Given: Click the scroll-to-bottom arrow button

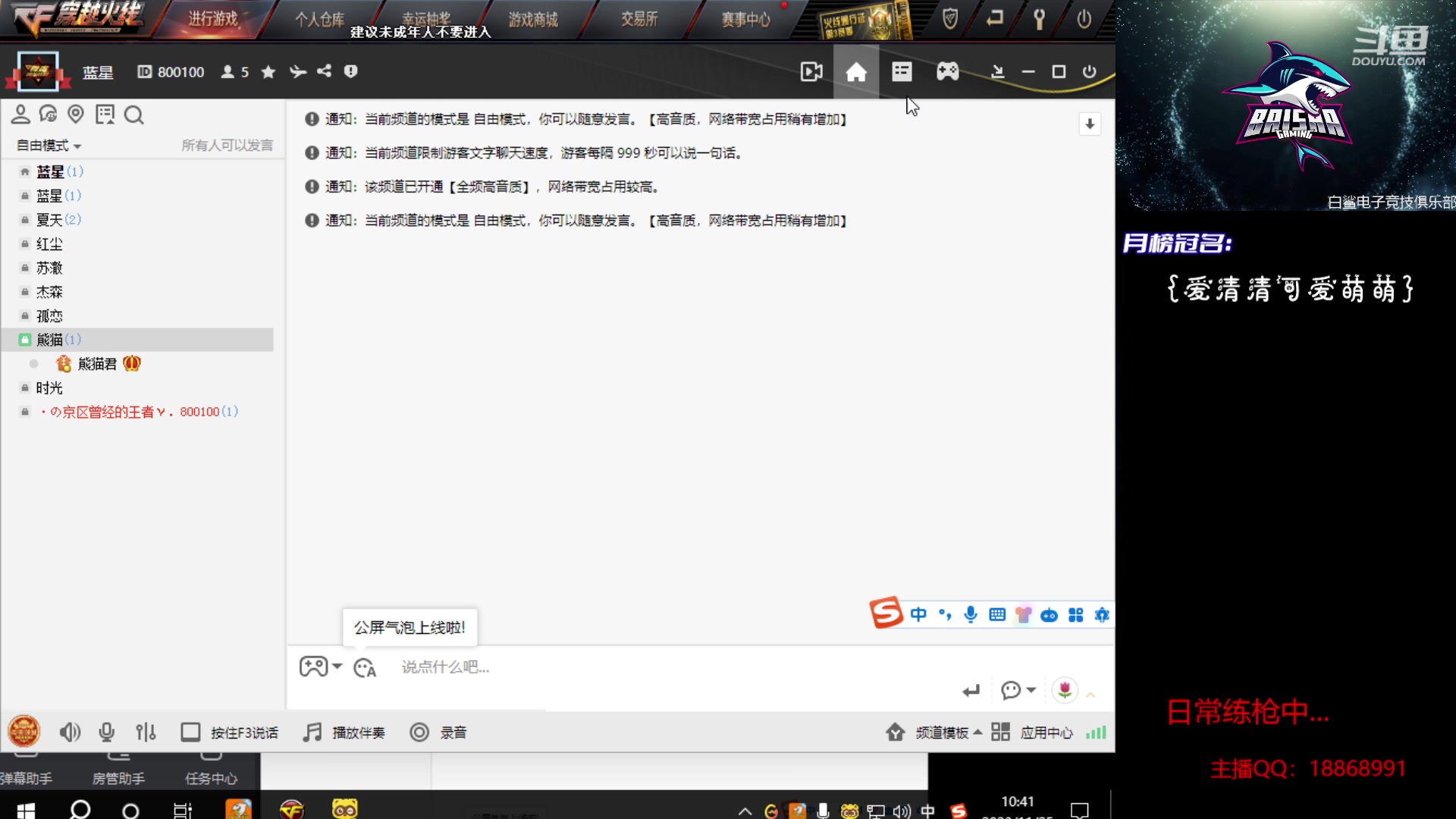Looking at the screenshot, I should pos(1090,124).
